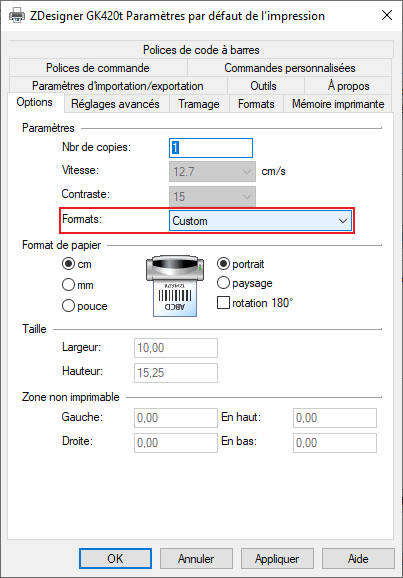Click the Appliquer button

277,559
